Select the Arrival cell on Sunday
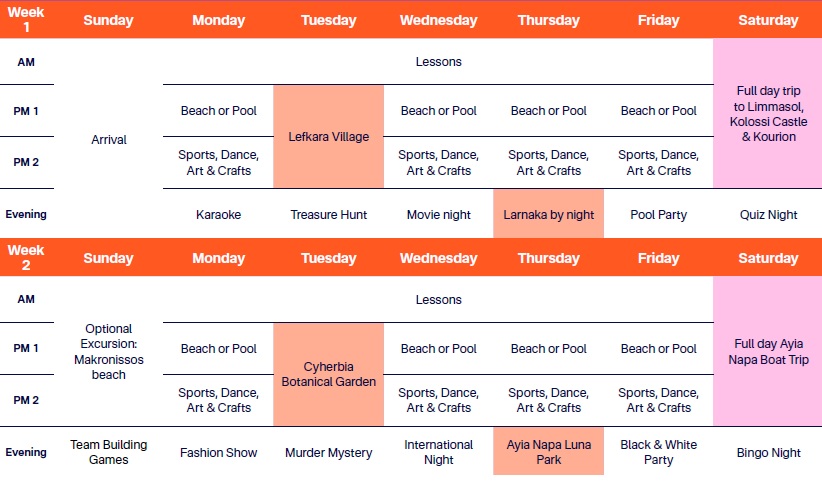 click(108, 140)
